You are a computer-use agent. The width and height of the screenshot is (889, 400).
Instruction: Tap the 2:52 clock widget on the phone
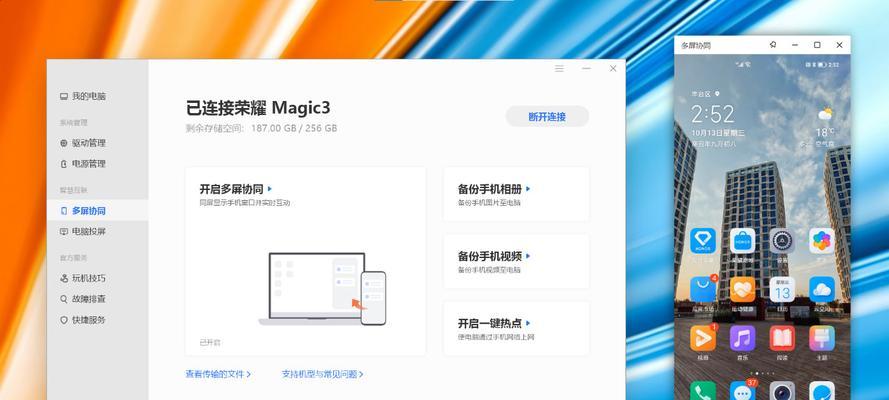713,114
